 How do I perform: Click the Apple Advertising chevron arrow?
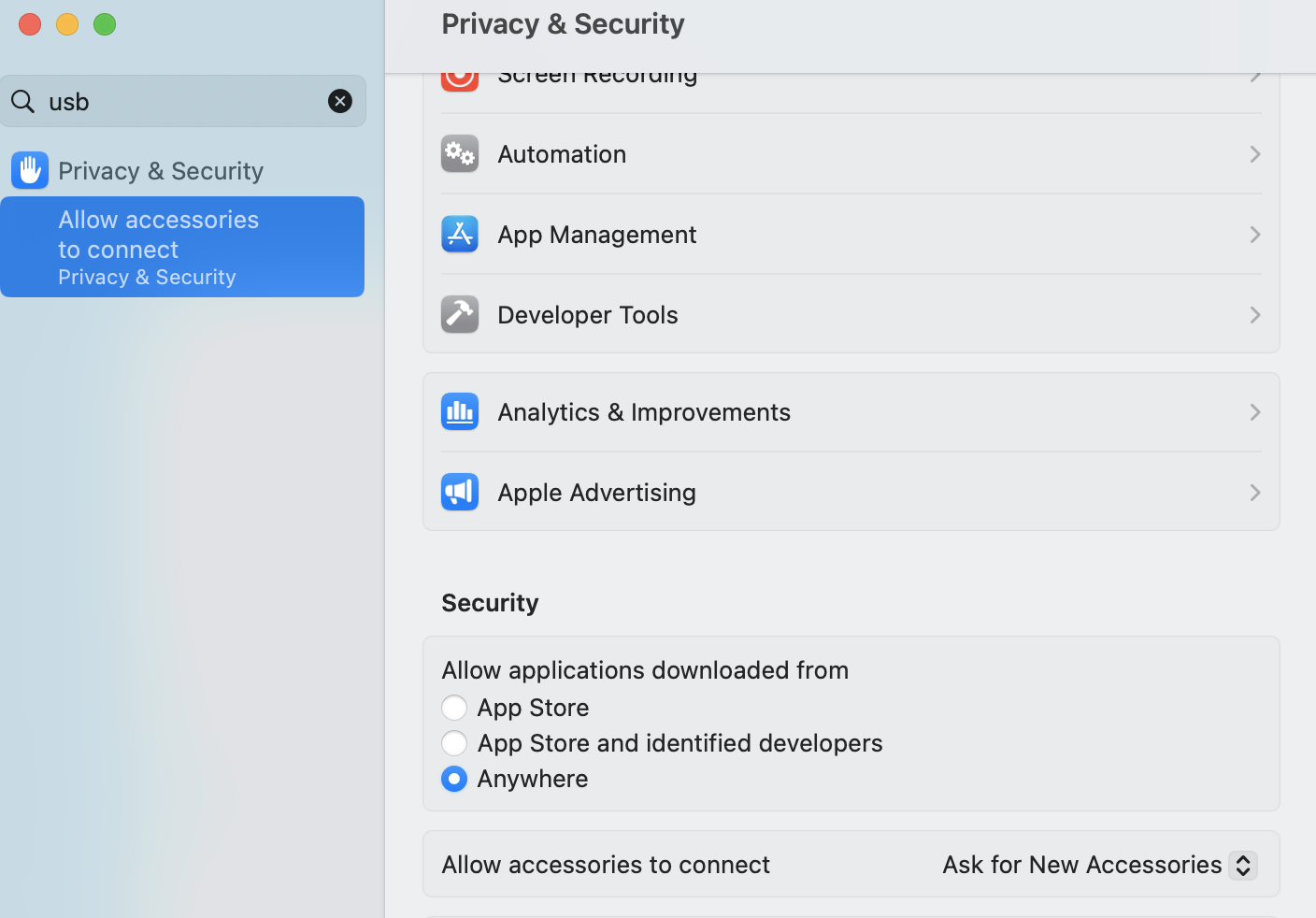(x=1254, y=493)
